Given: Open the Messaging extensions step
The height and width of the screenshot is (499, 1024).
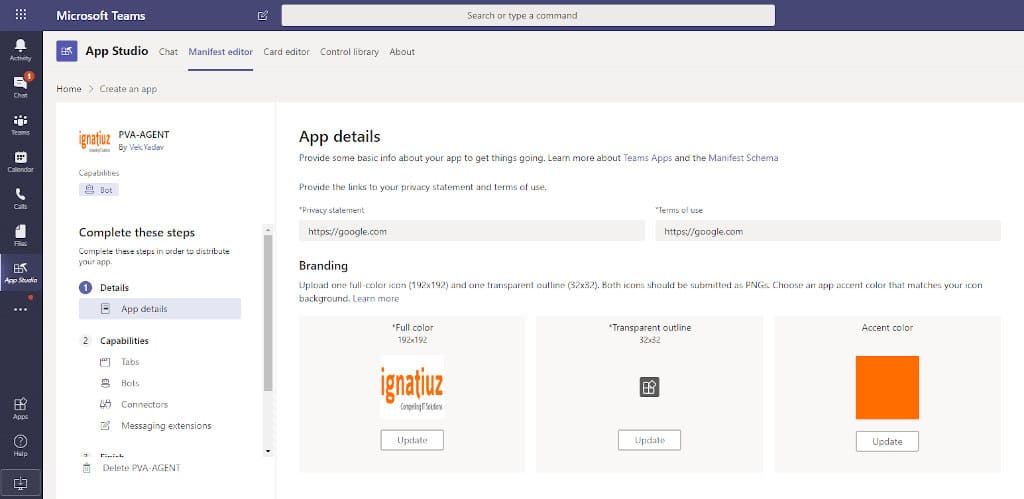Looking at the screenshot, I should click(166, 425).
